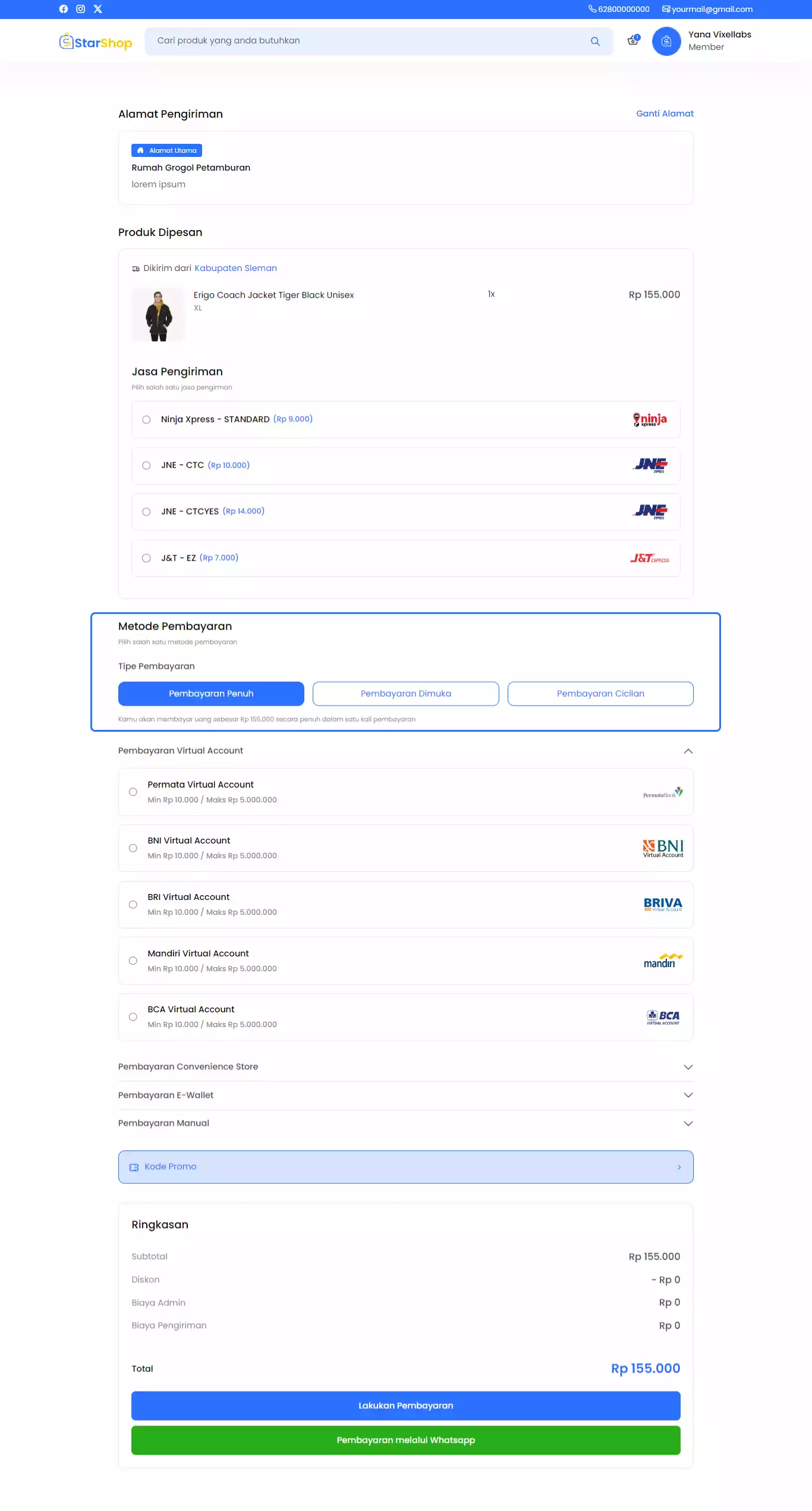Switch to Pembayaran Cicilan payment type
The height and width of the screenshot is (1511, 812).
pyautogui.click(x=600, y=694)
